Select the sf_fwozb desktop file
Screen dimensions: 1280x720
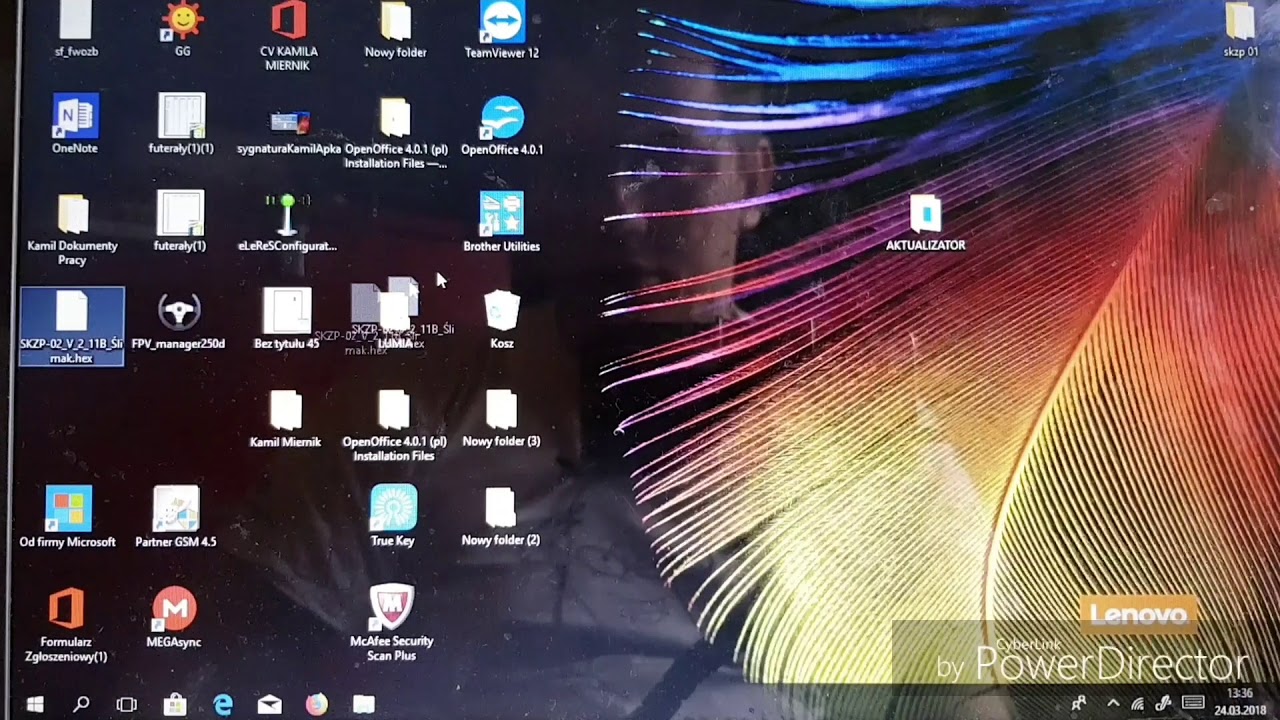(x=76, y=28)
